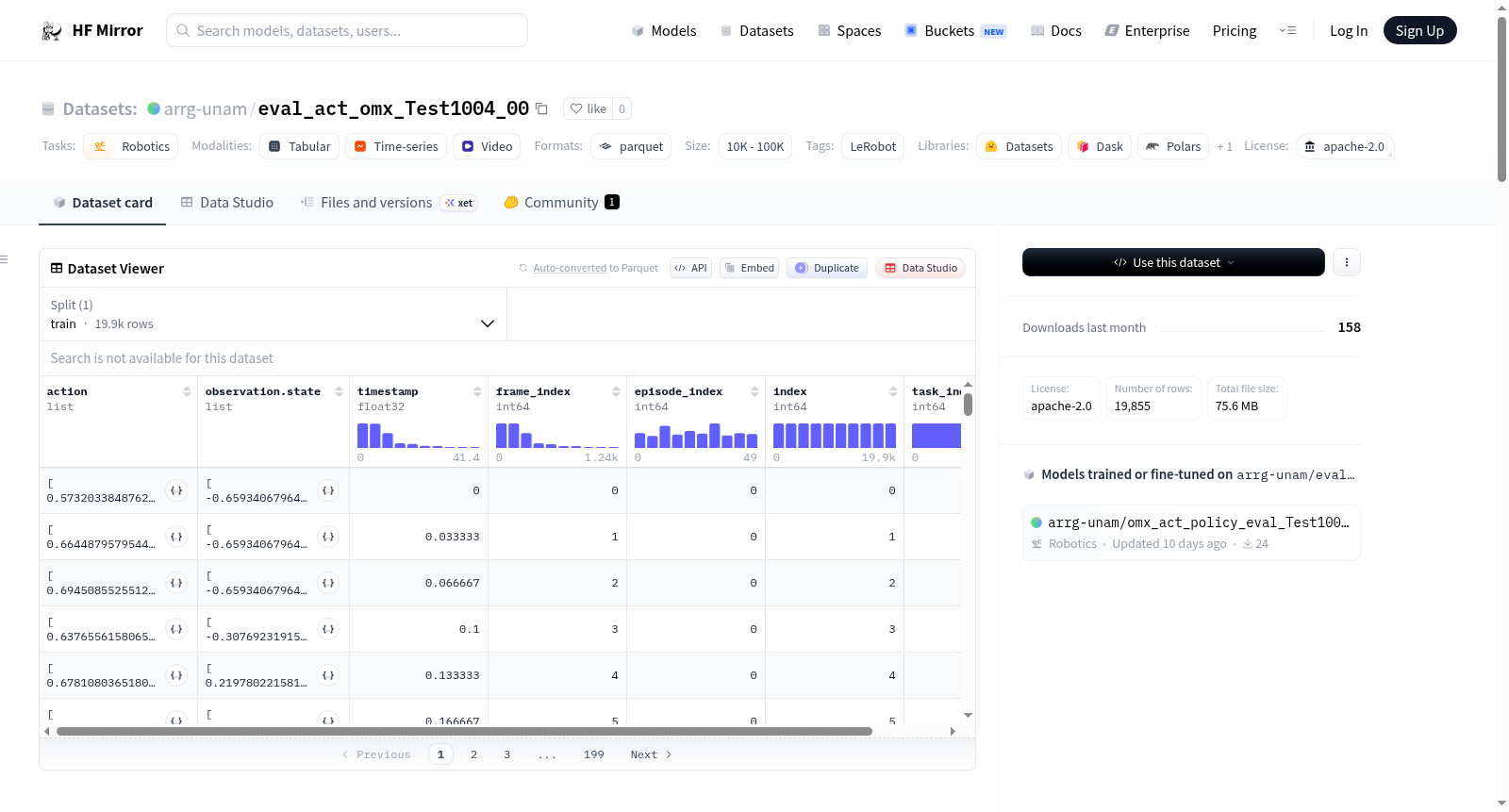The height and width of the screenshot is (812, 1509).
Task: Click the timestamp histogram slider
Action: 419,435
